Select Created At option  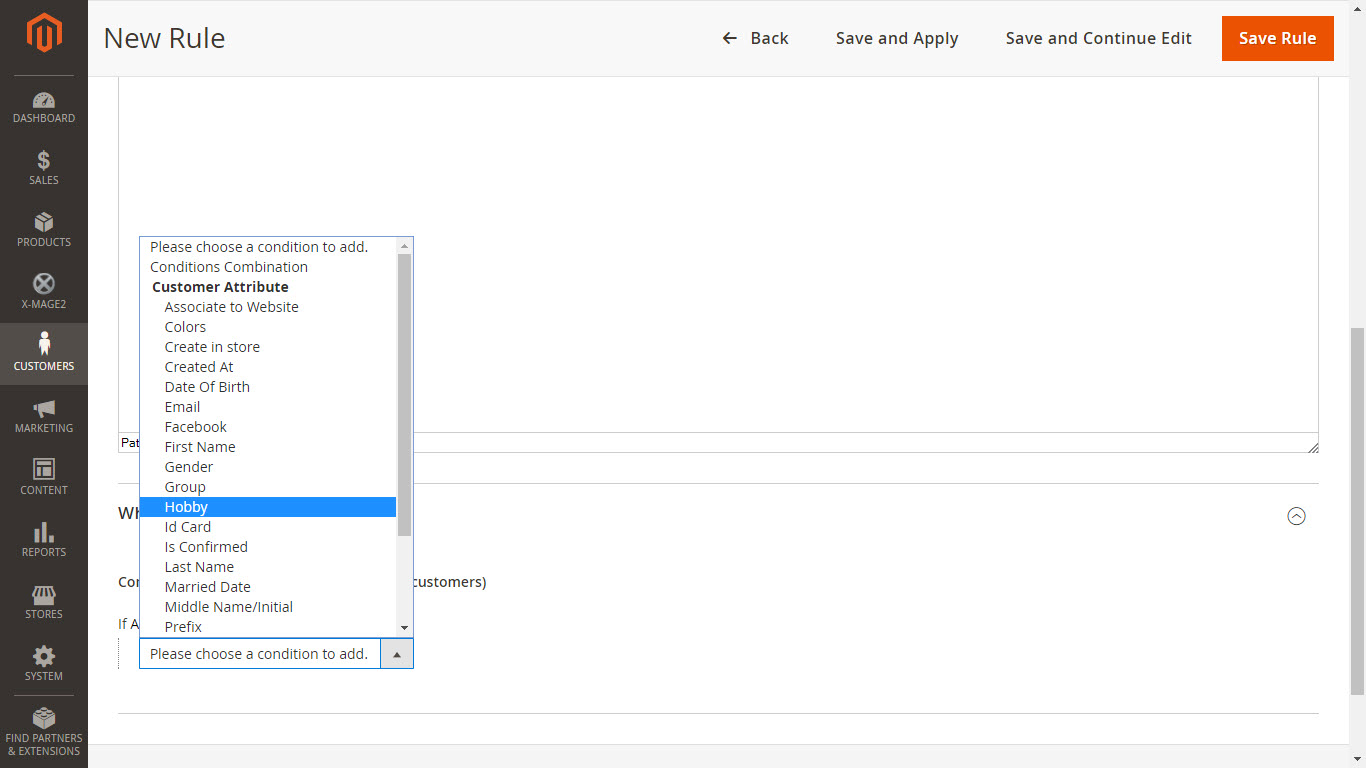pyautogui.click(x=268, y=367)
